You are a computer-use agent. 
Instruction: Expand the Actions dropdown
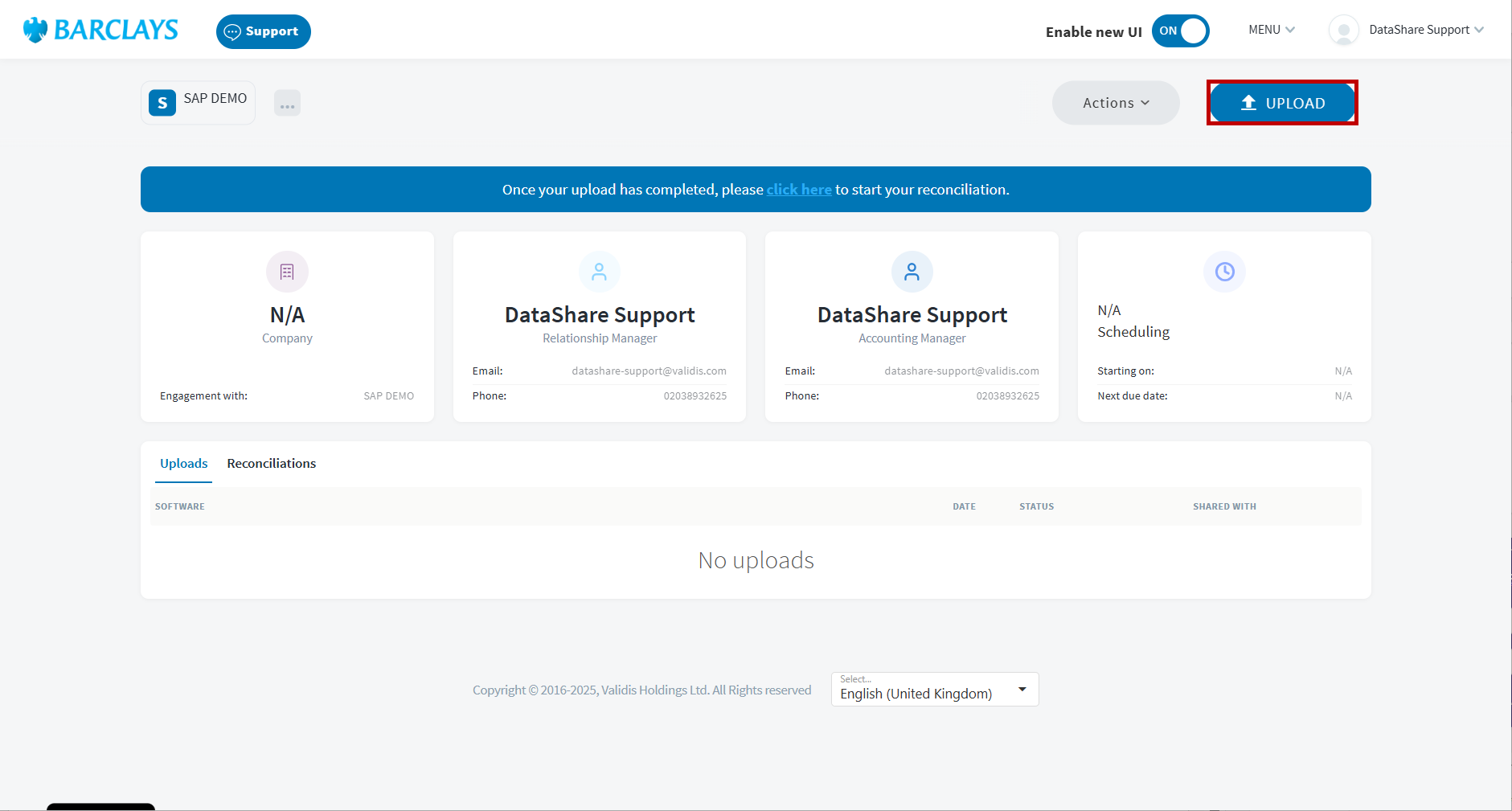[x=1115, y=103]
